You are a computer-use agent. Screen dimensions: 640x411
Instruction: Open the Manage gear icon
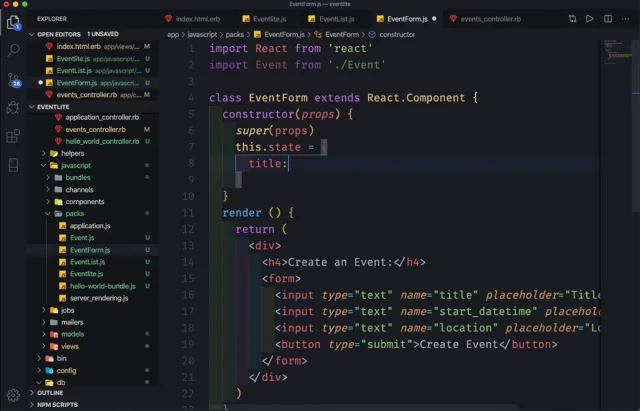tap(14, 394)
